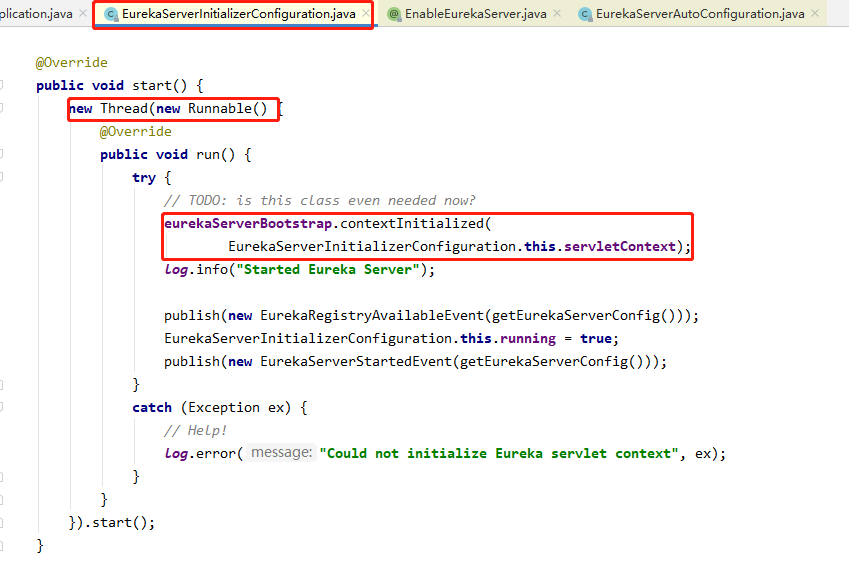Image resolution: width=849 pixels, height=566 pixels.
Task: Click the word Thread in new Thread
Action: [124, 108]
